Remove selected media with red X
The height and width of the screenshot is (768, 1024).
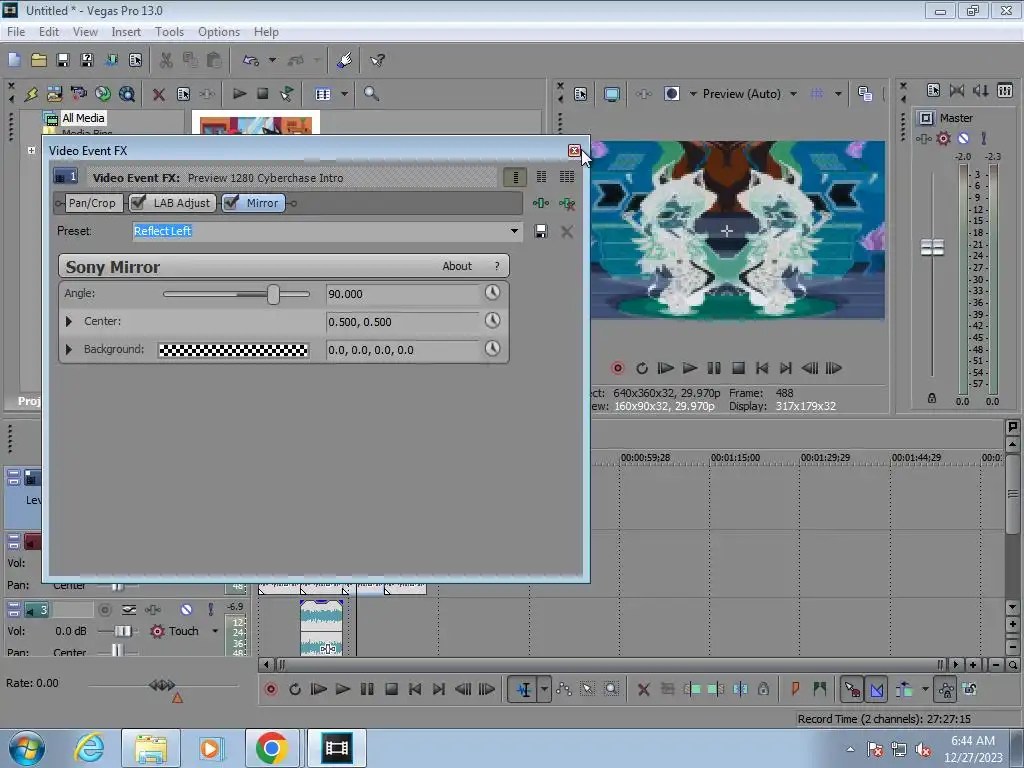pyautogui.click(x=159, y=94)
